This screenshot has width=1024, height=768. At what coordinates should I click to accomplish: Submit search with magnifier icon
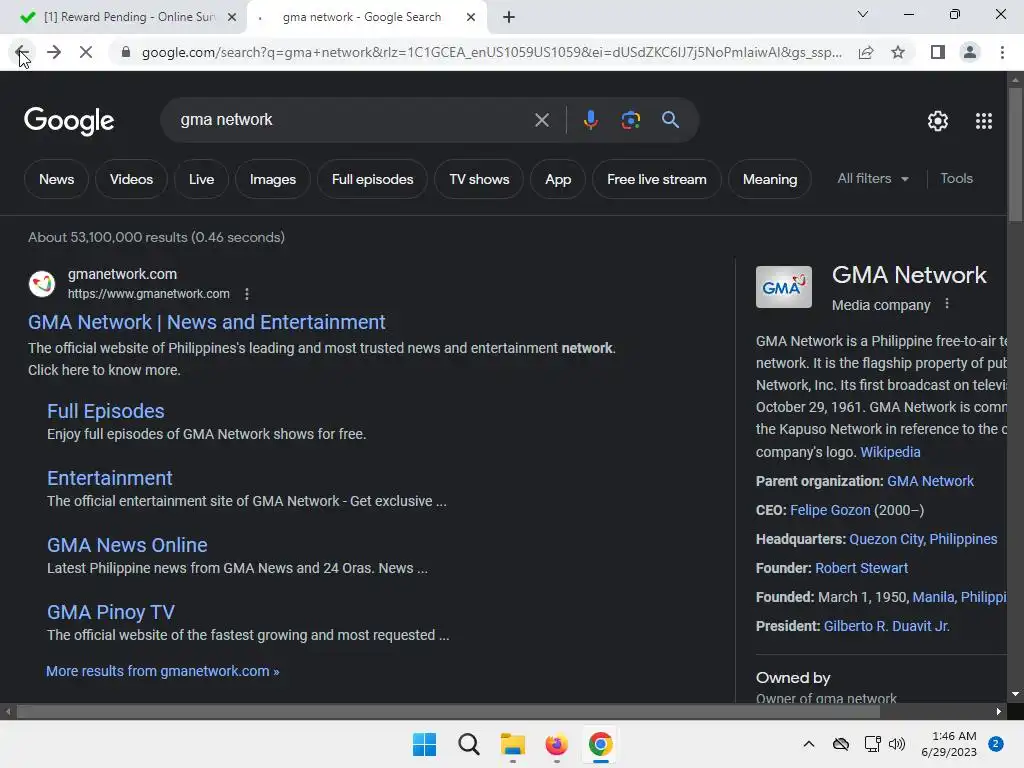(670, 120)
